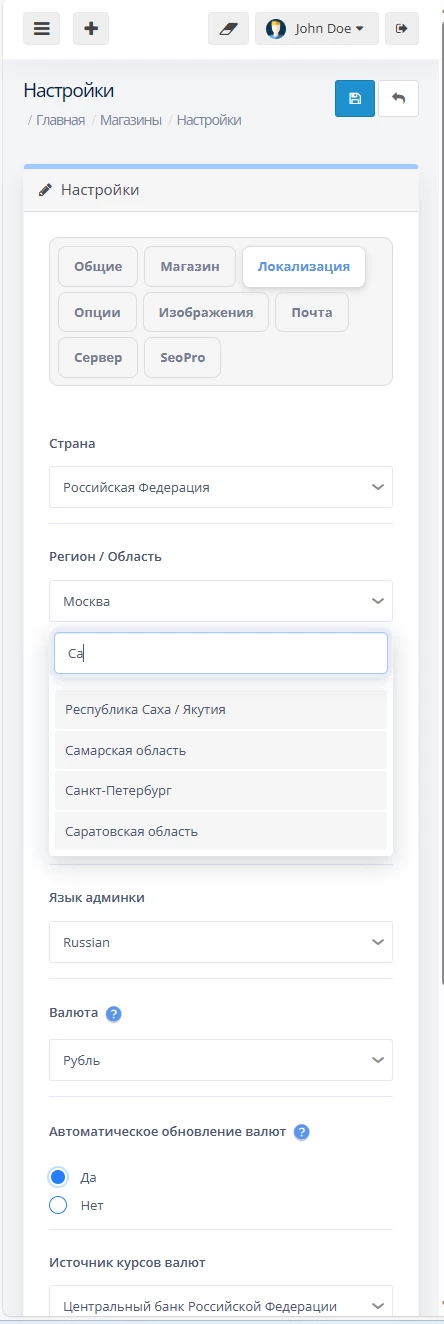The height and width of the screenshot is (1324, 444).
Task: Choose Санкт-Петербург from the region list
Action: [221, 790]
